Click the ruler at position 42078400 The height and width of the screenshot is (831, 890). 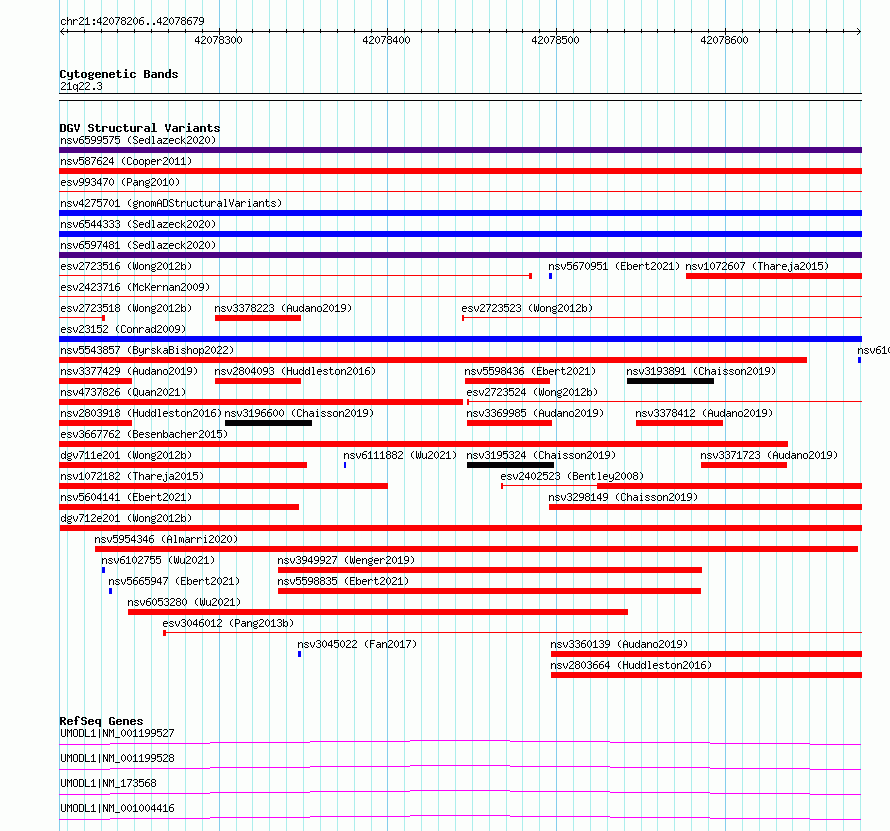(x=387, y=40)
